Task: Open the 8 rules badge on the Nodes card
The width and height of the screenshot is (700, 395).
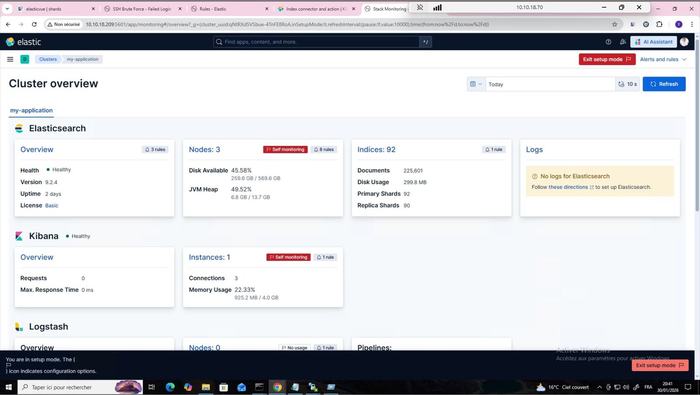Action: [324, 150]
